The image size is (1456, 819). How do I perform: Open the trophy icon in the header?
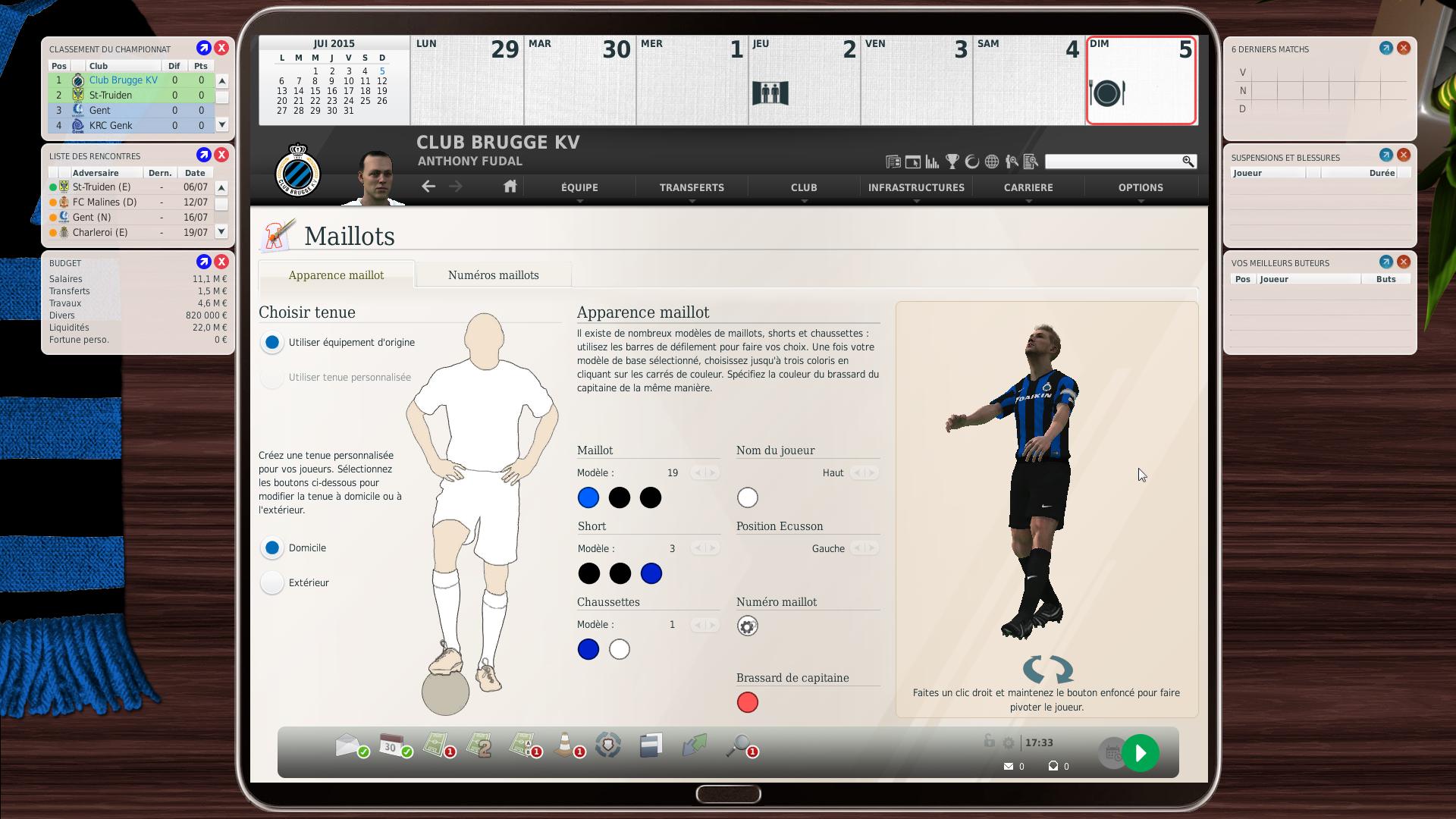952,162
